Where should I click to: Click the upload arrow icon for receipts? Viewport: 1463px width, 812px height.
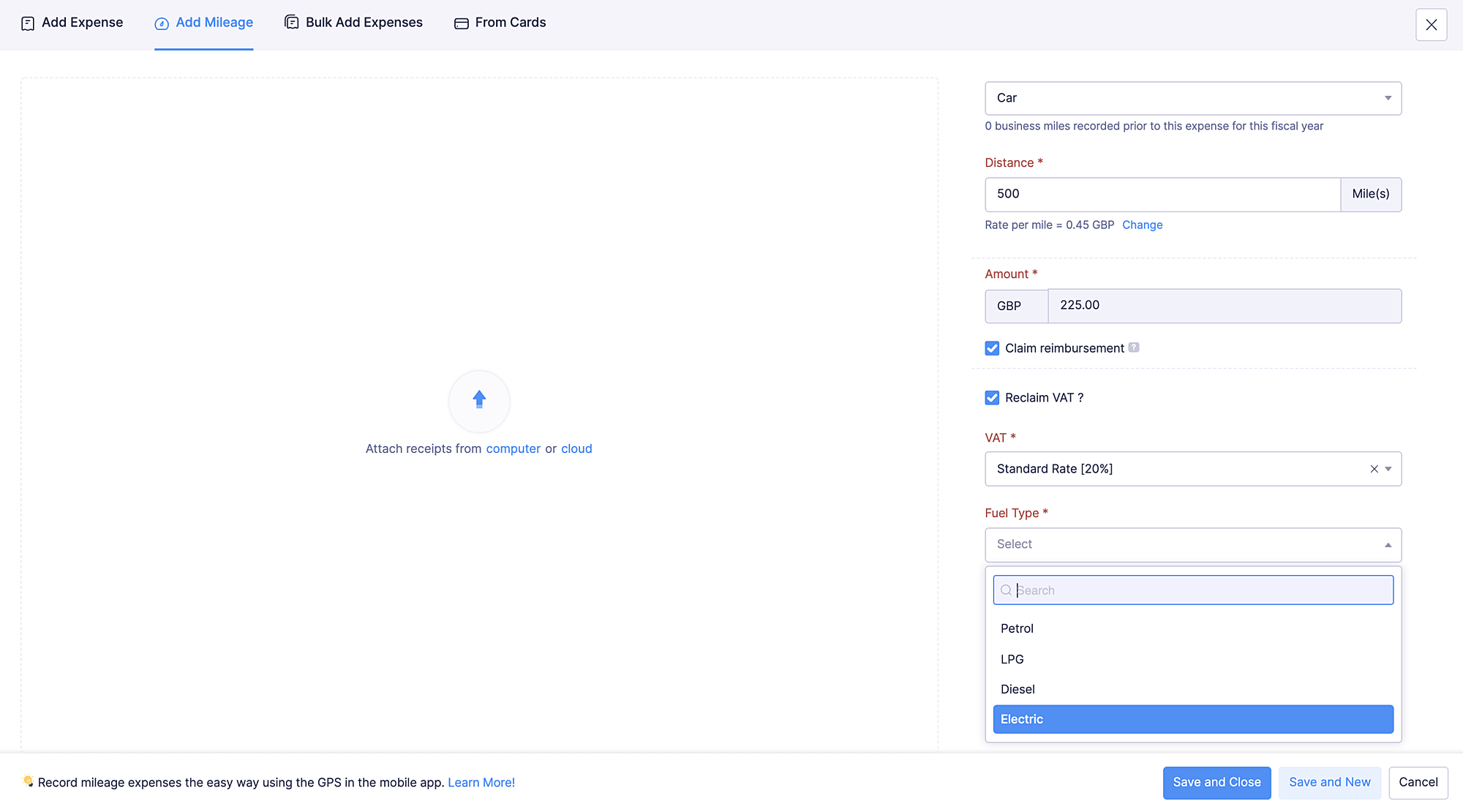479,399
